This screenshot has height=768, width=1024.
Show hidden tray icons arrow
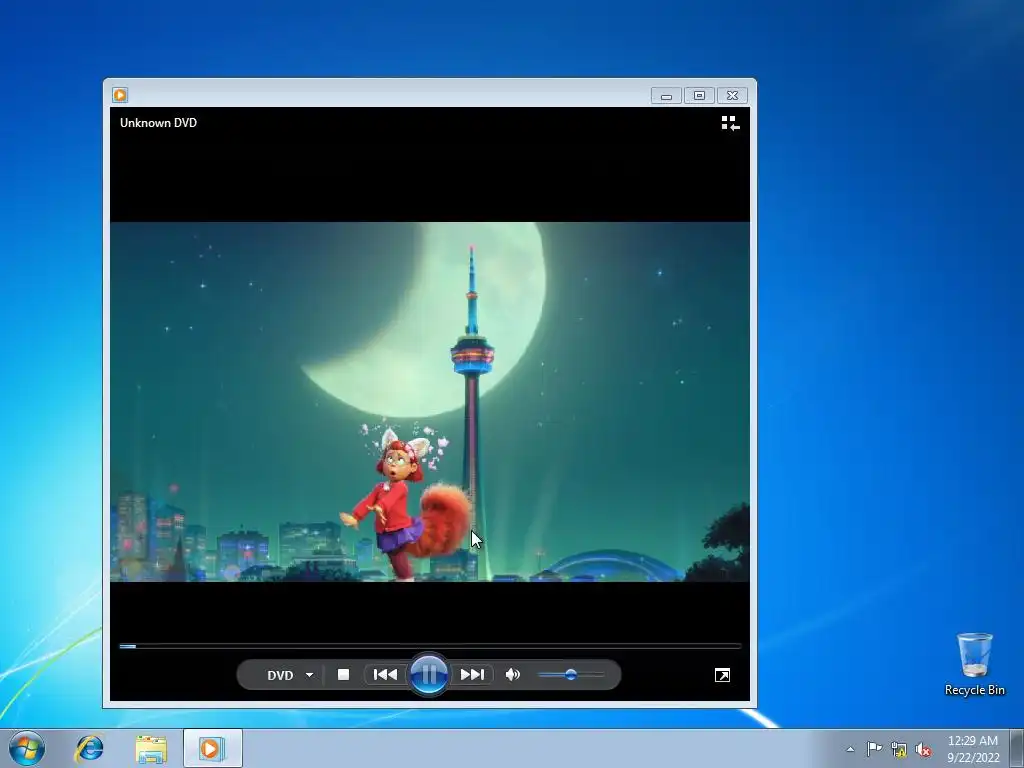coord(850,749)
